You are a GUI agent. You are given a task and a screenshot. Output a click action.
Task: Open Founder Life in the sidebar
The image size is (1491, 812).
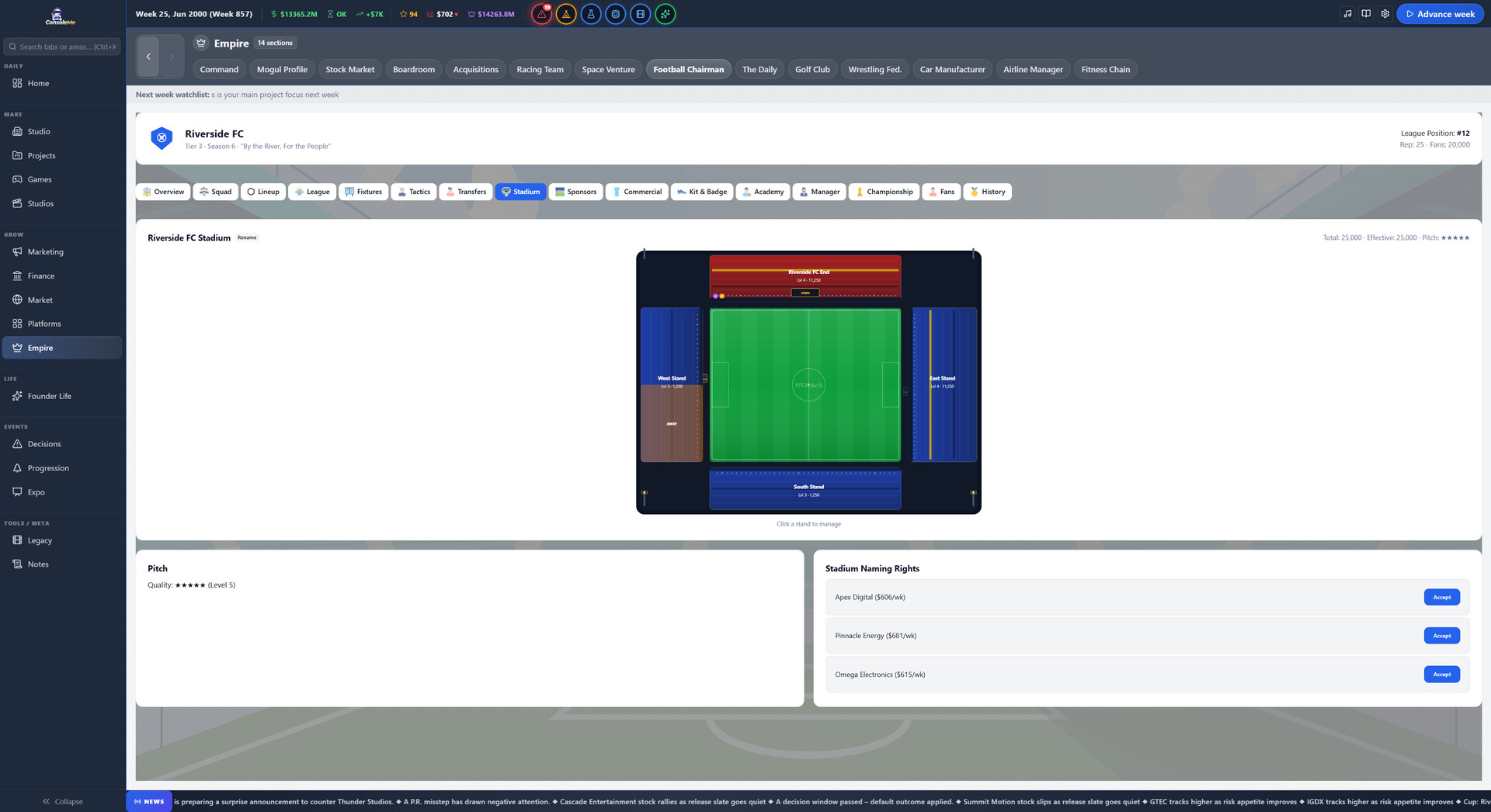[x=62, y=396]
